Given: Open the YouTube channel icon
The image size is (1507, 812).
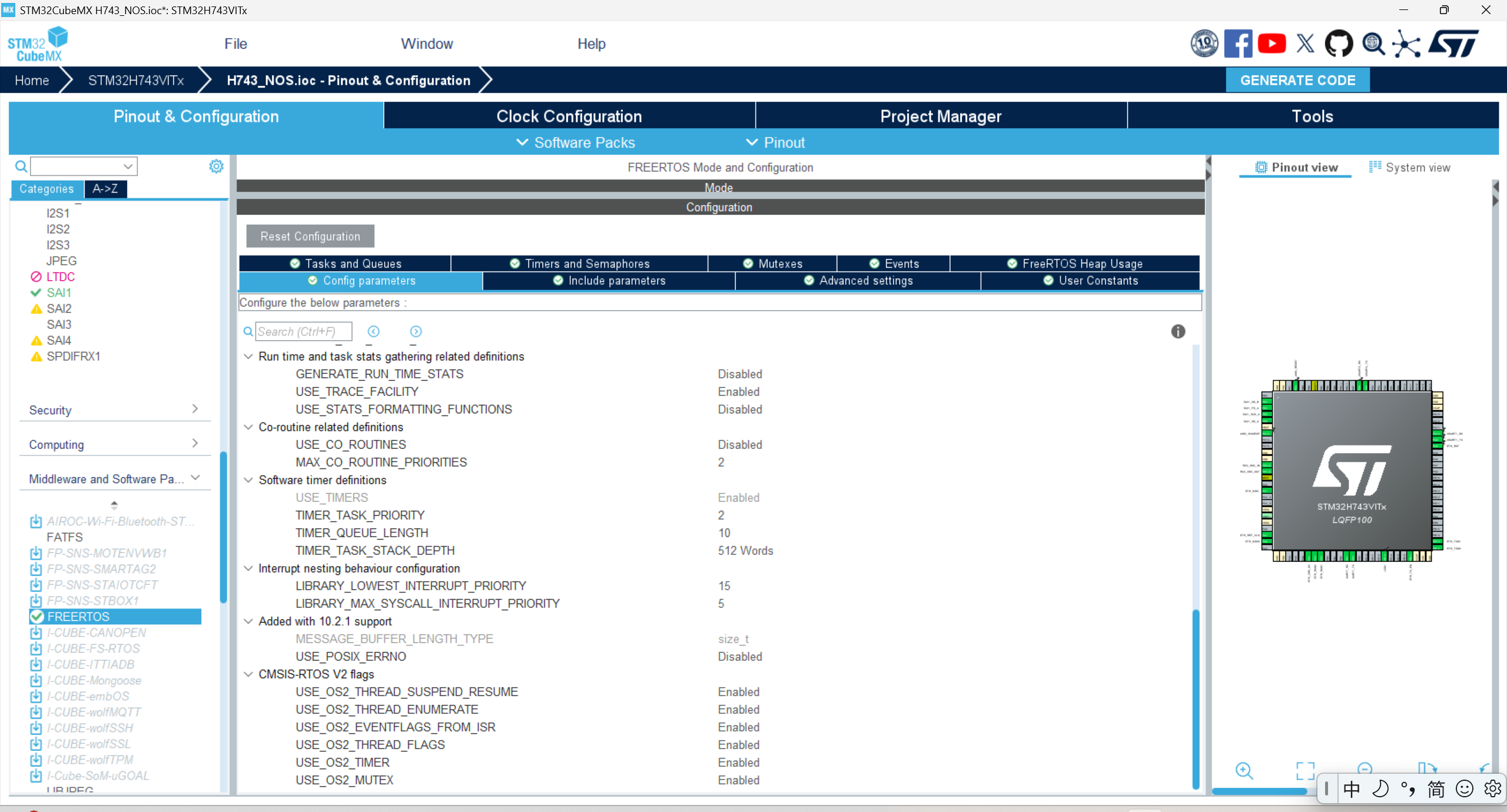Looking at the screenshot, I should tap(1272, 44).
